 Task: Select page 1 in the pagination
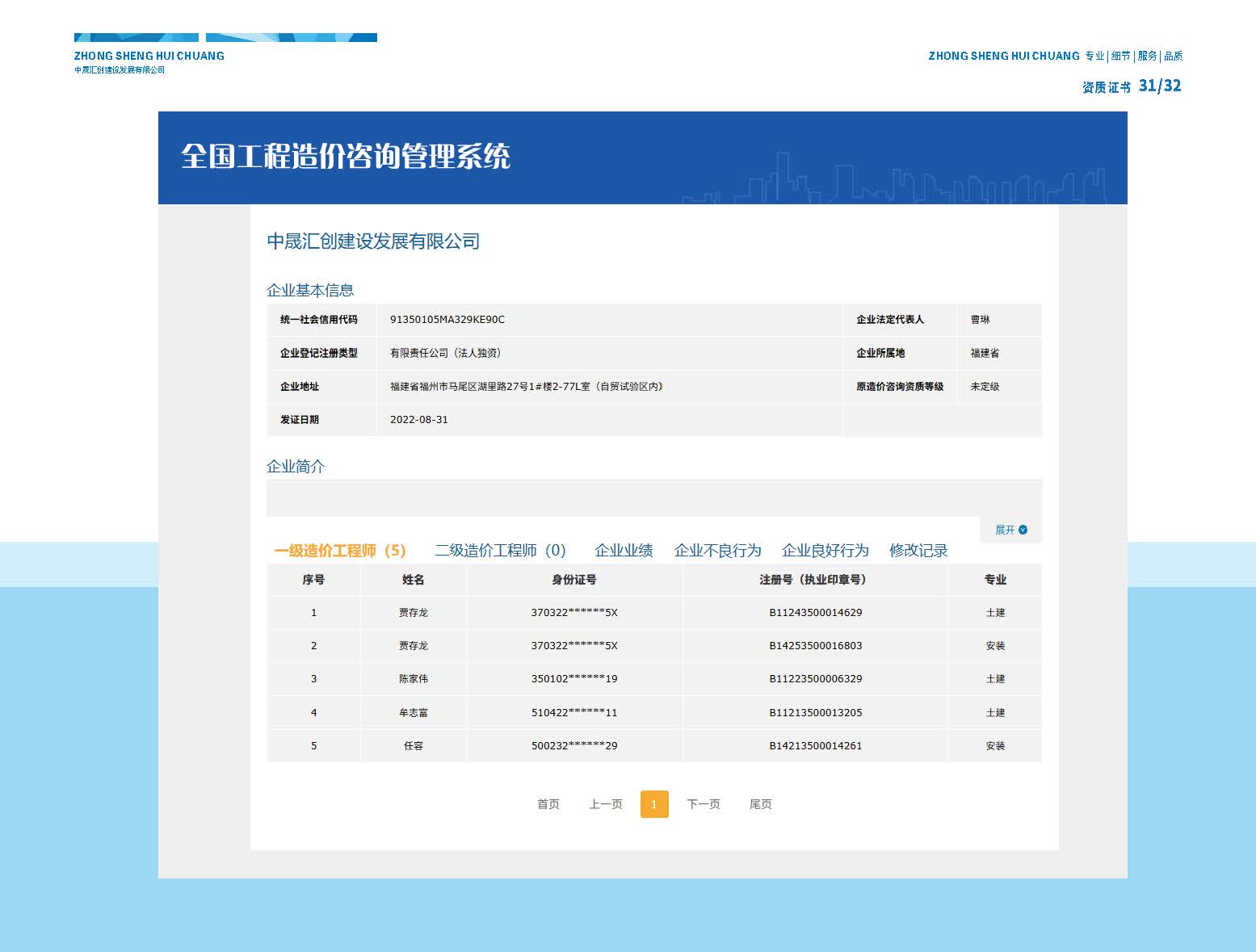[653, 804]
